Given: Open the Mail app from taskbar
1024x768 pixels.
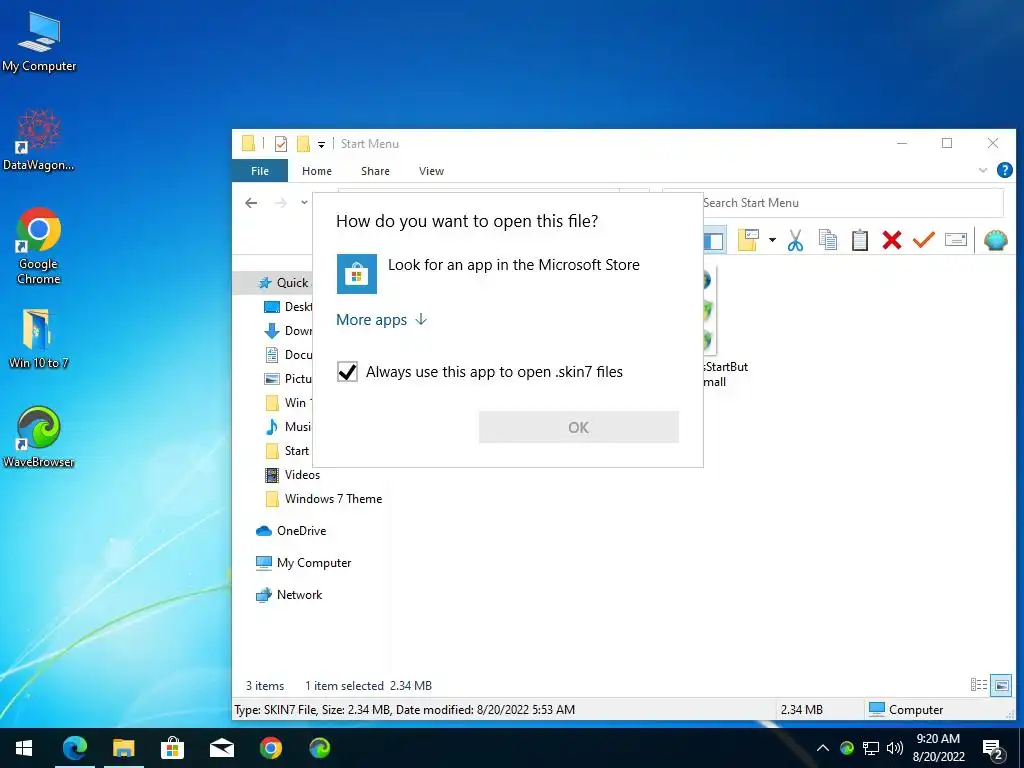Looking at the screenshot, I should coord(221,748).
